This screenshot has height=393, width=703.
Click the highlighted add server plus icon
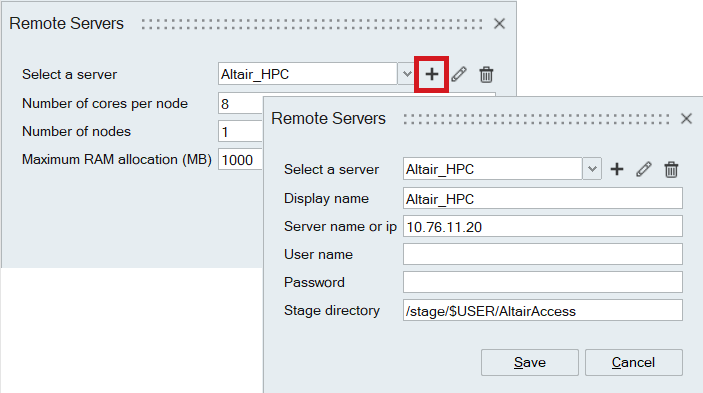pyautogui.click(x=431, y=74)
